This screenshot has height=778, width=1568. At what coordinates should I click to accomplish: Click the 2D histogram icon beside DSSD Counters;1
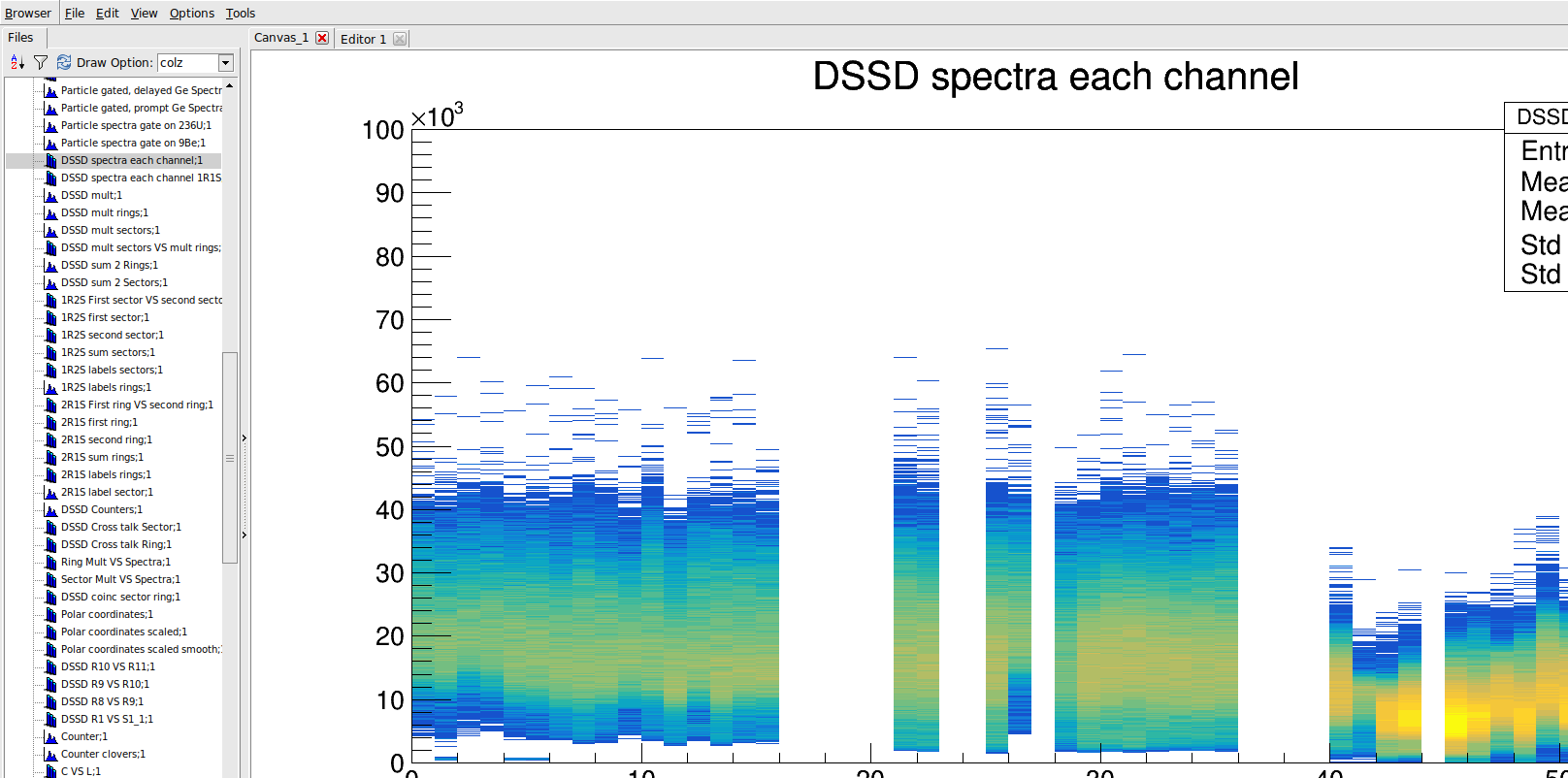[x=50, y=510]
